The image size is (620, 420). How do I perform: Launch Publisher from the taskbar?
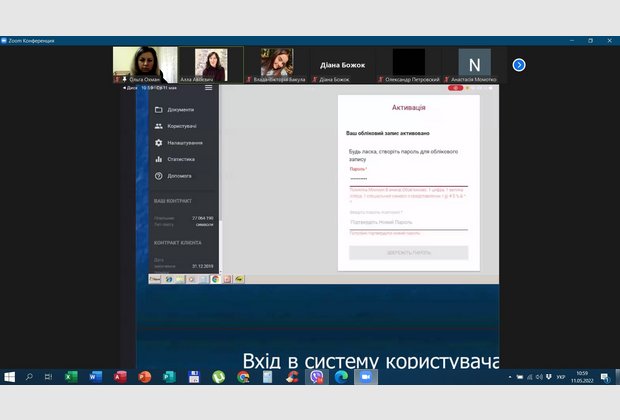tap(169, 377)
